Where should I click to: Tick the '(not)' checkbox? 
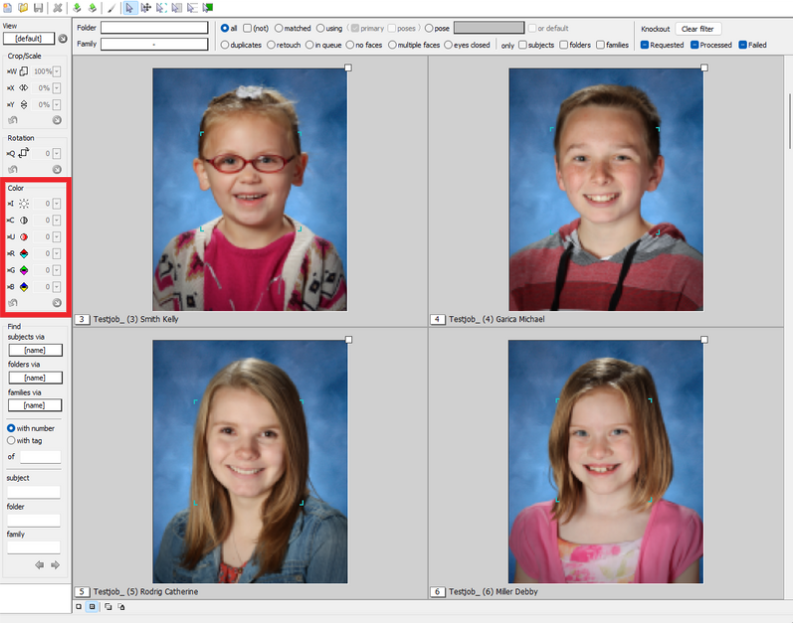[x=247, y=28]
